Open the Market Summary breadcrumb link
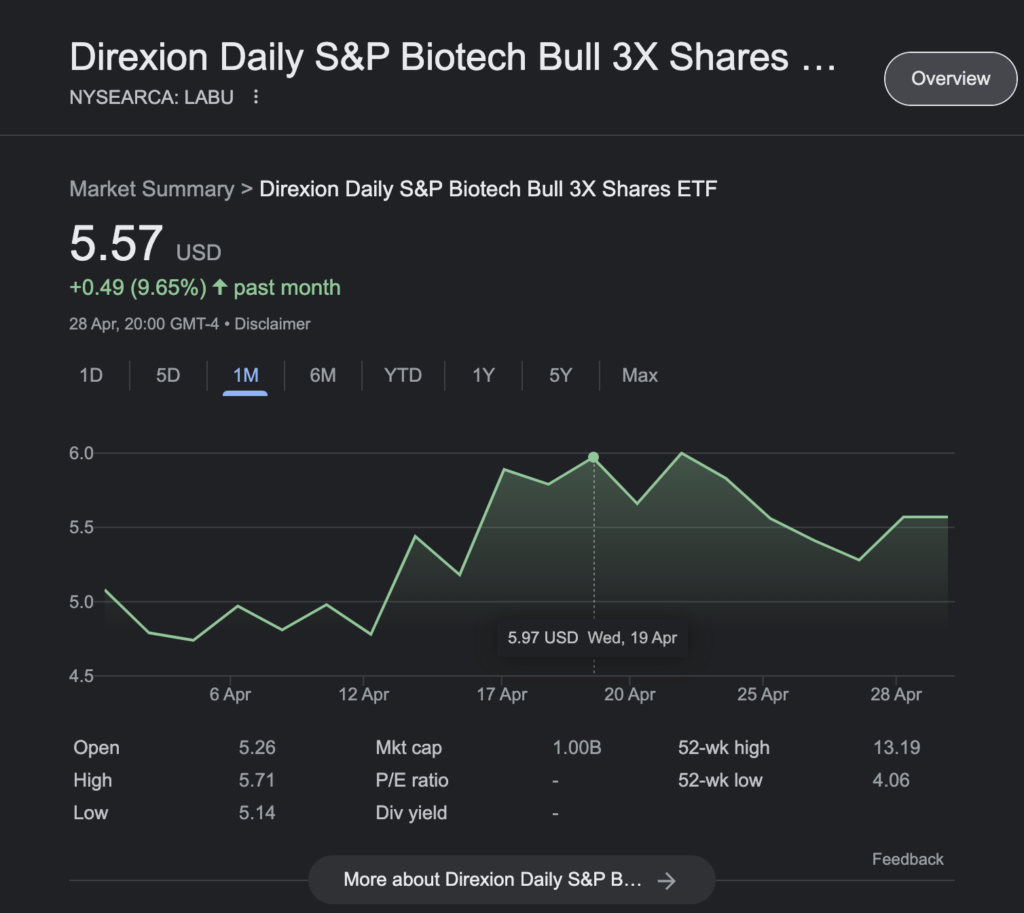The height and width of the screenshot is (913, 1024). [x=152, y=189]
